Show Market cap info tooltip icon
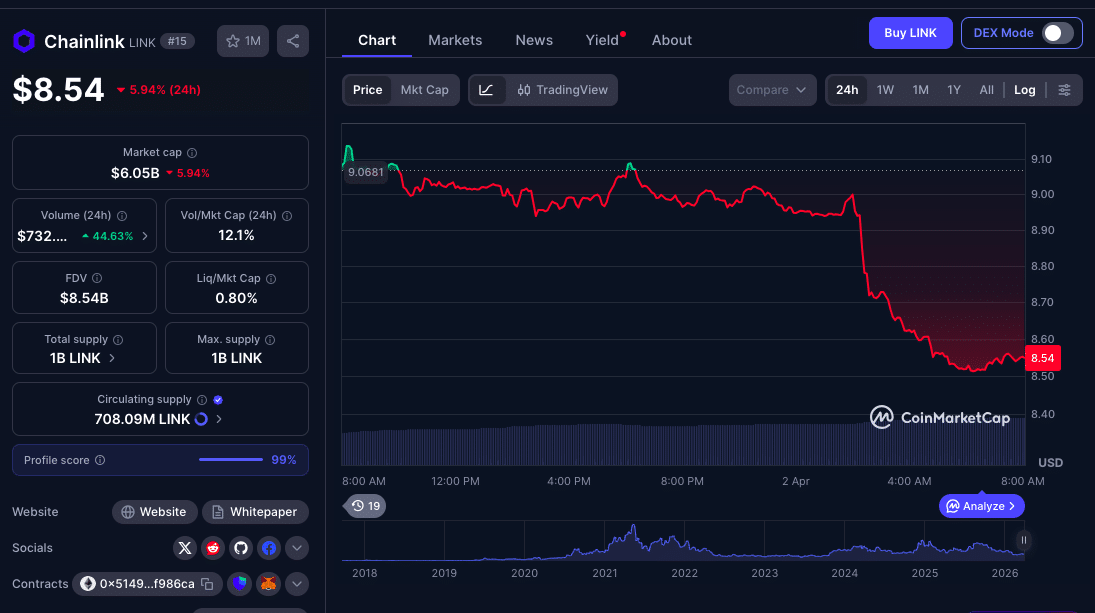This screenshot has width=1095, height=613. point(192,153)
